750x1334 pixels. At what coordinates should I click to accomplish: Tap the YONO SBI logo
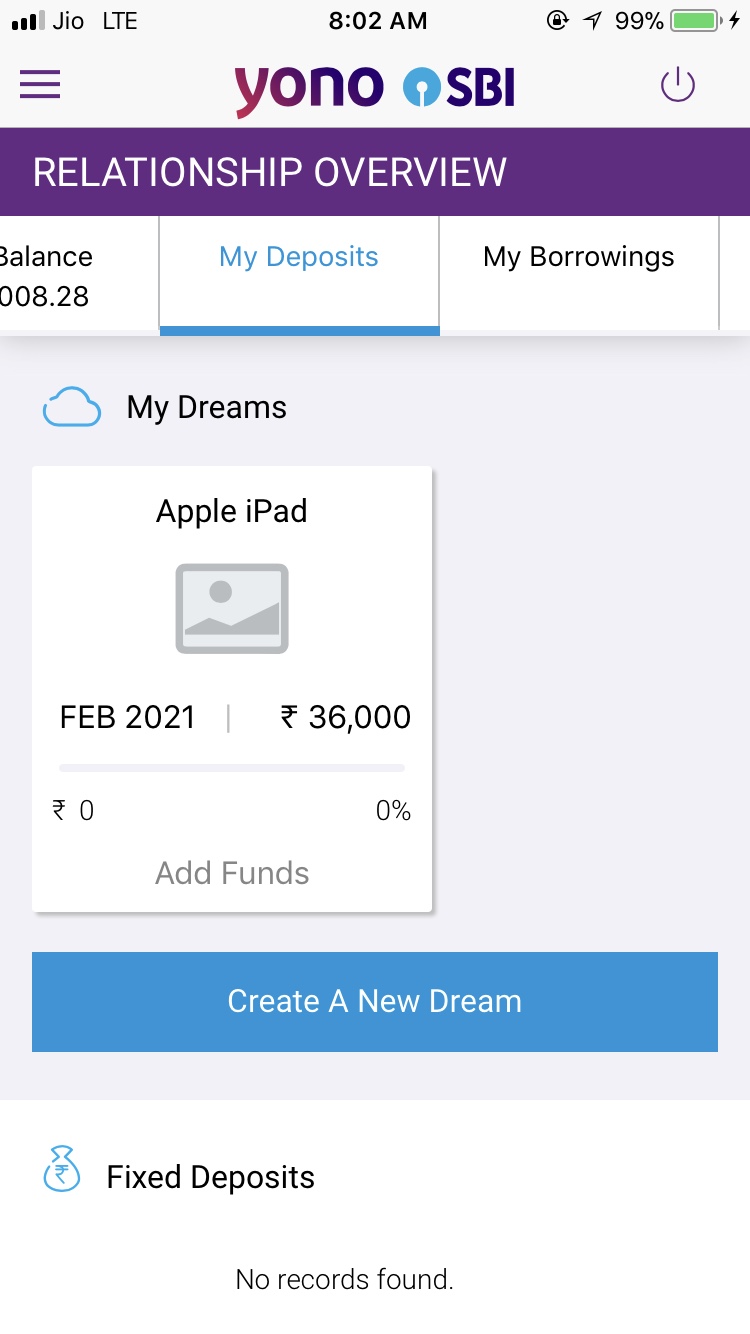pos(374,88)
